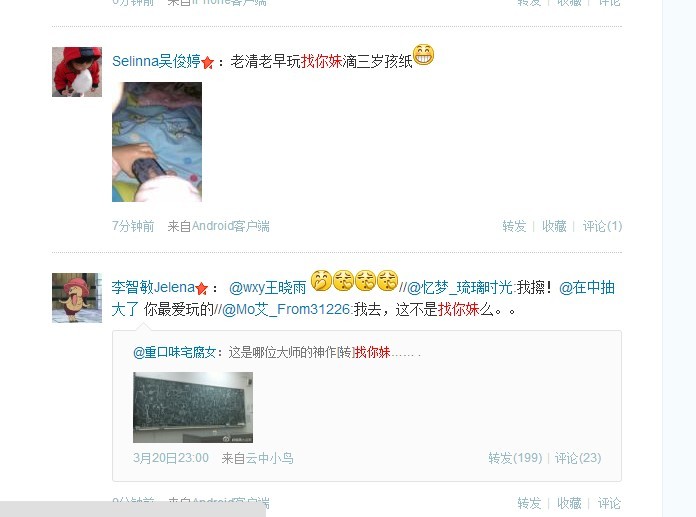Click the grinning emoji in Selinna's post
This screenshot has width=696, height=517.
423,55
